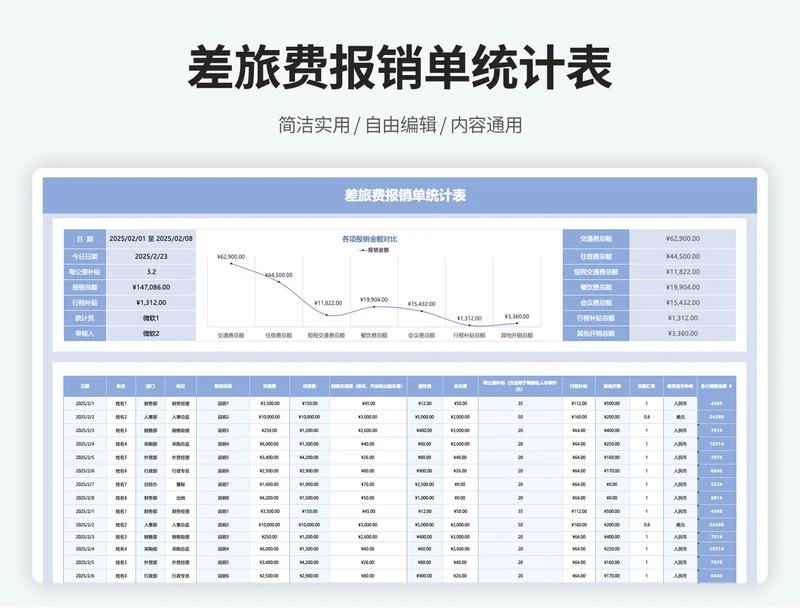Image resolution: width=800 pixels, height=616 pixels.
Task: Click the 住宿费总额 total ¥44,500.00
Action: coord(684,255)
